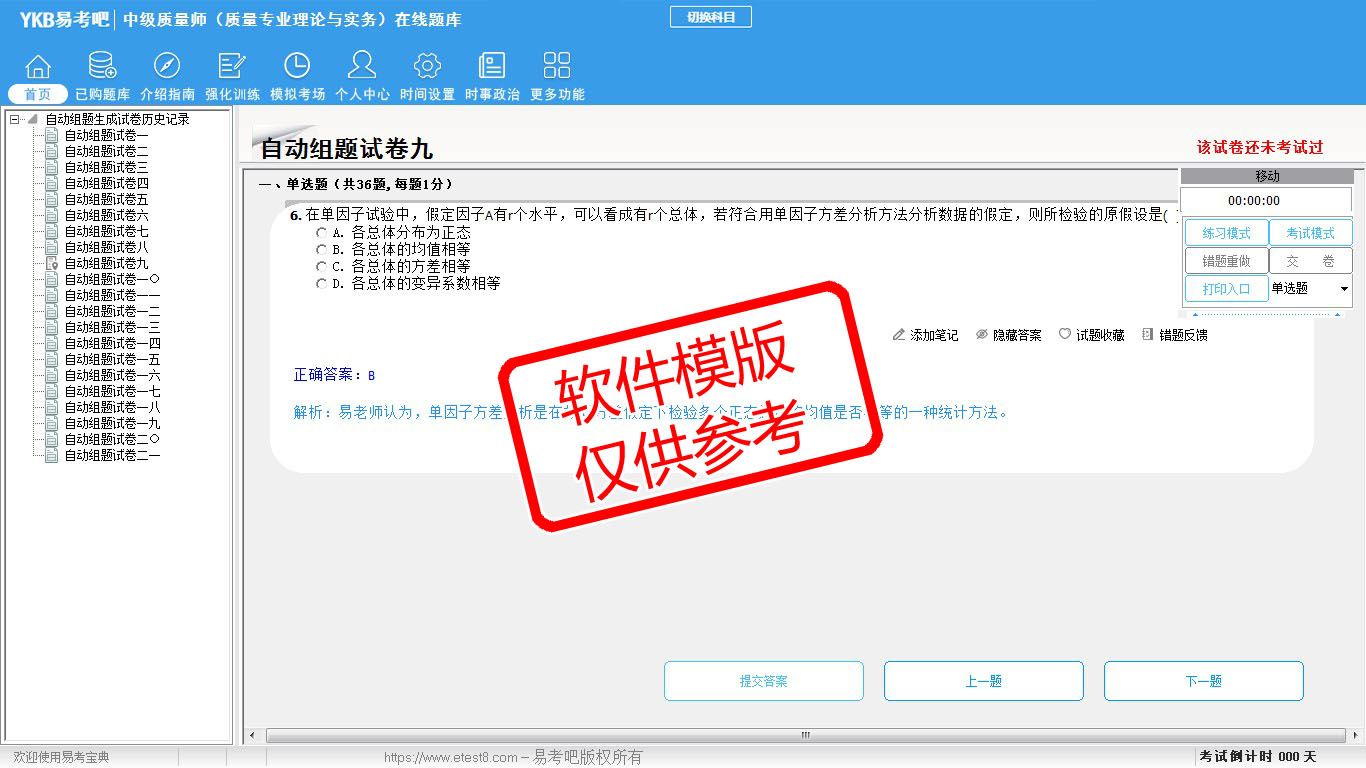Hide the answer with 隐藏答案
Screen dimensions: 1366x768
click(1008, 335)
